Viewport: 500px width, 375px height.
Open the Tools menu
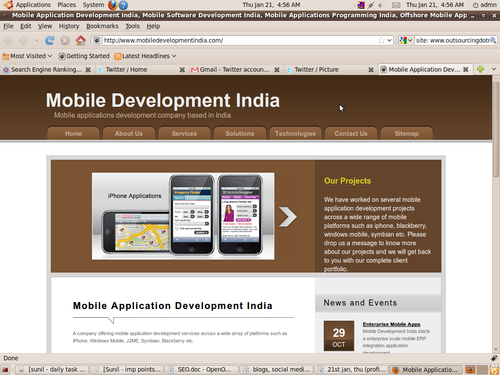pyautogui.click(x=132, y=26)
